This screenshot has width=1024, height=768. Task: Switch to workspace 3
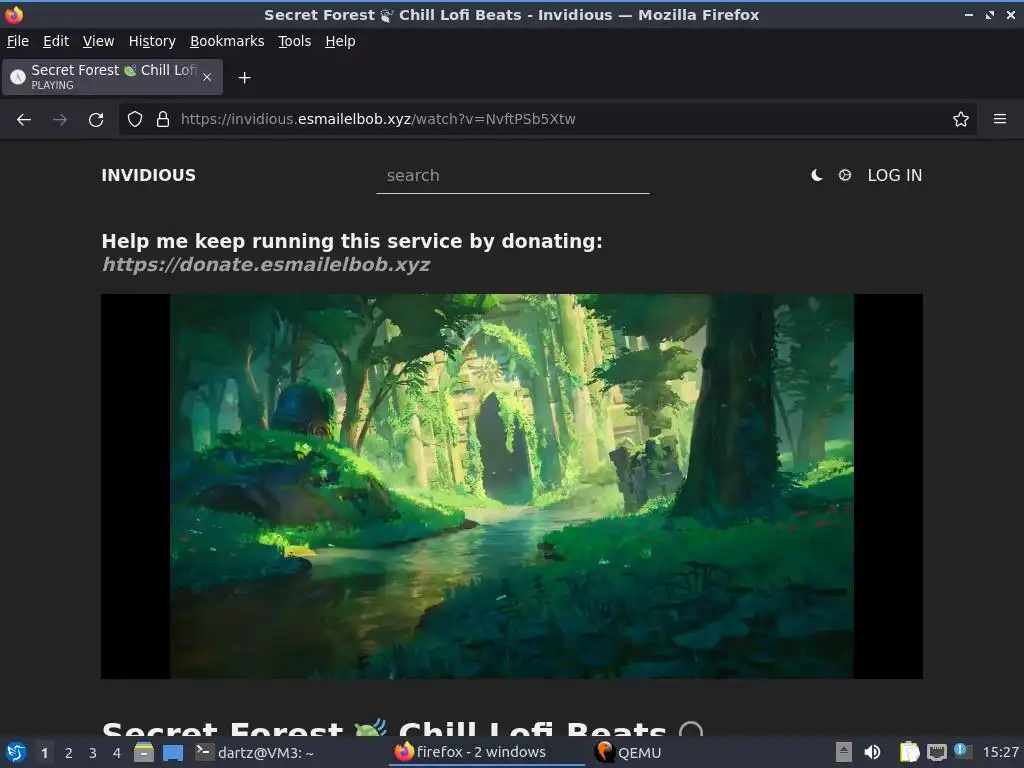tap(93, 753)
